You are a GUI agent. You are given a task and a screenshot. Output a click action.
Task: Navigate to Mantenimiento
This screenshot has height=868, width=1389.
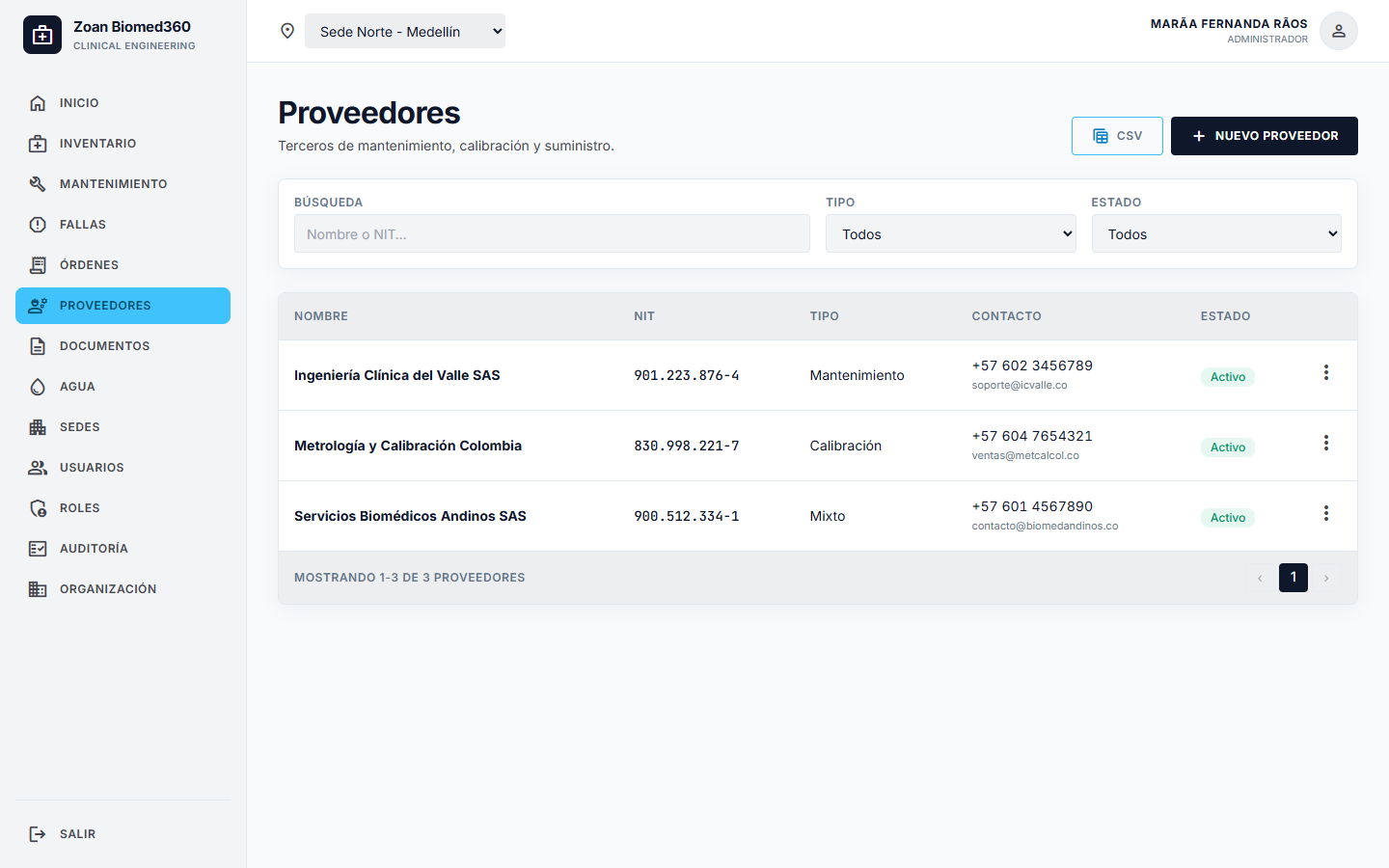(x=123, y=184)
